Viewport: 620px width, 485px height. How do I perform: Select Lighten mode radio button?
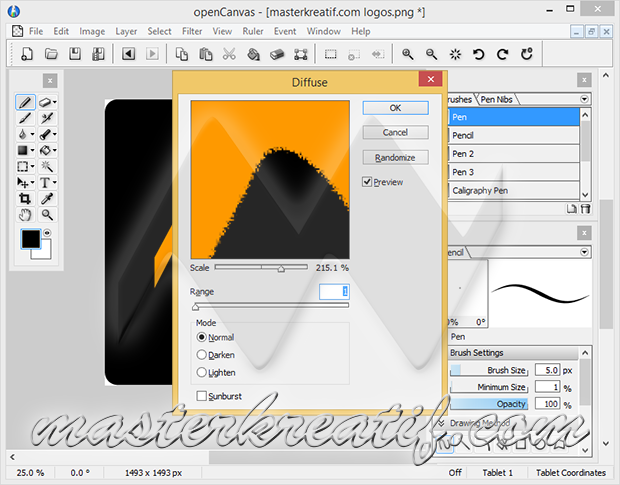coord(201,372)
